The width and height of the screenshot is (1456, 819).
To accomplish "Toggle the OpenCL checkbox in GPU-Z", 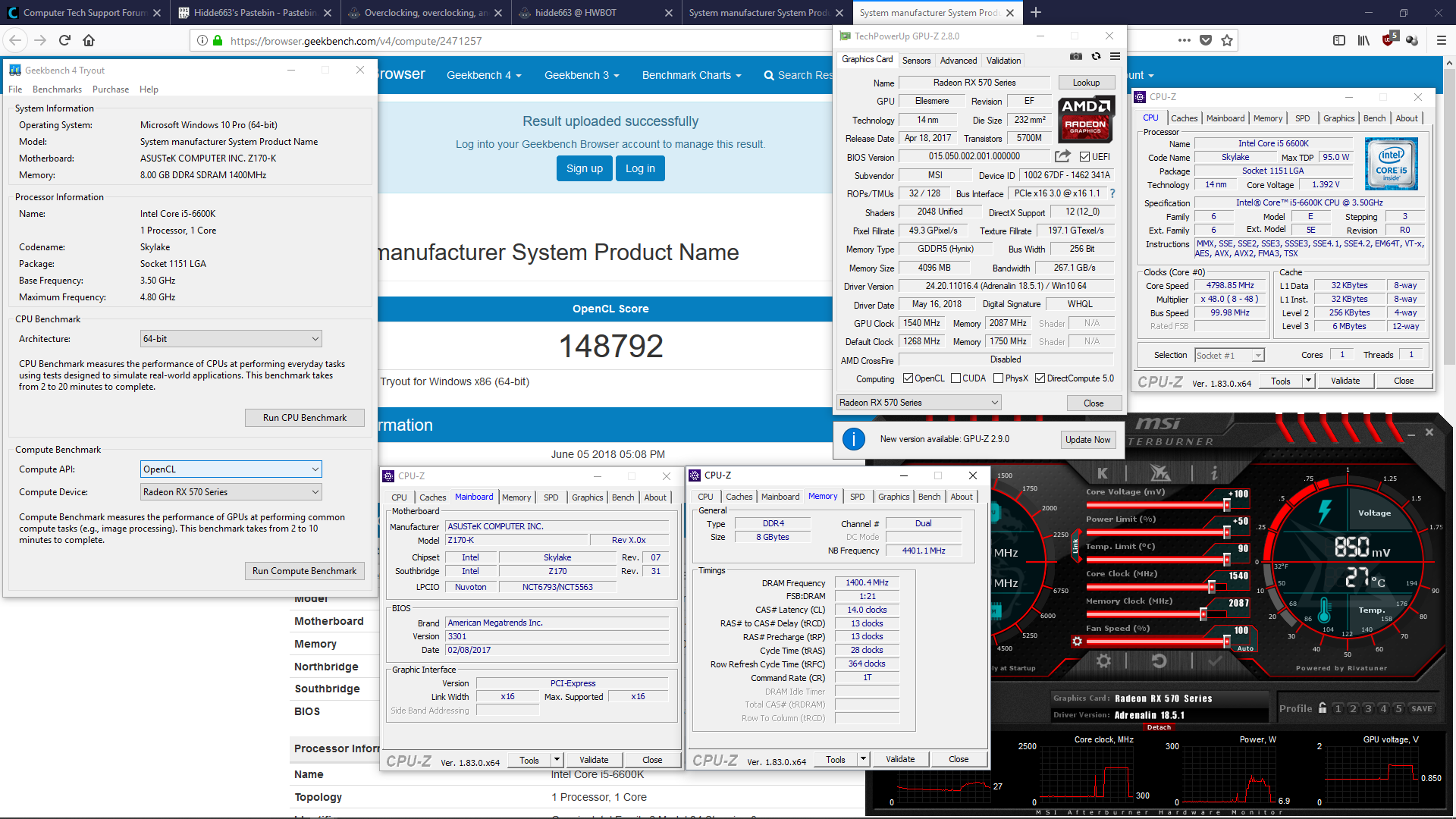I will (x=908, y=378).
